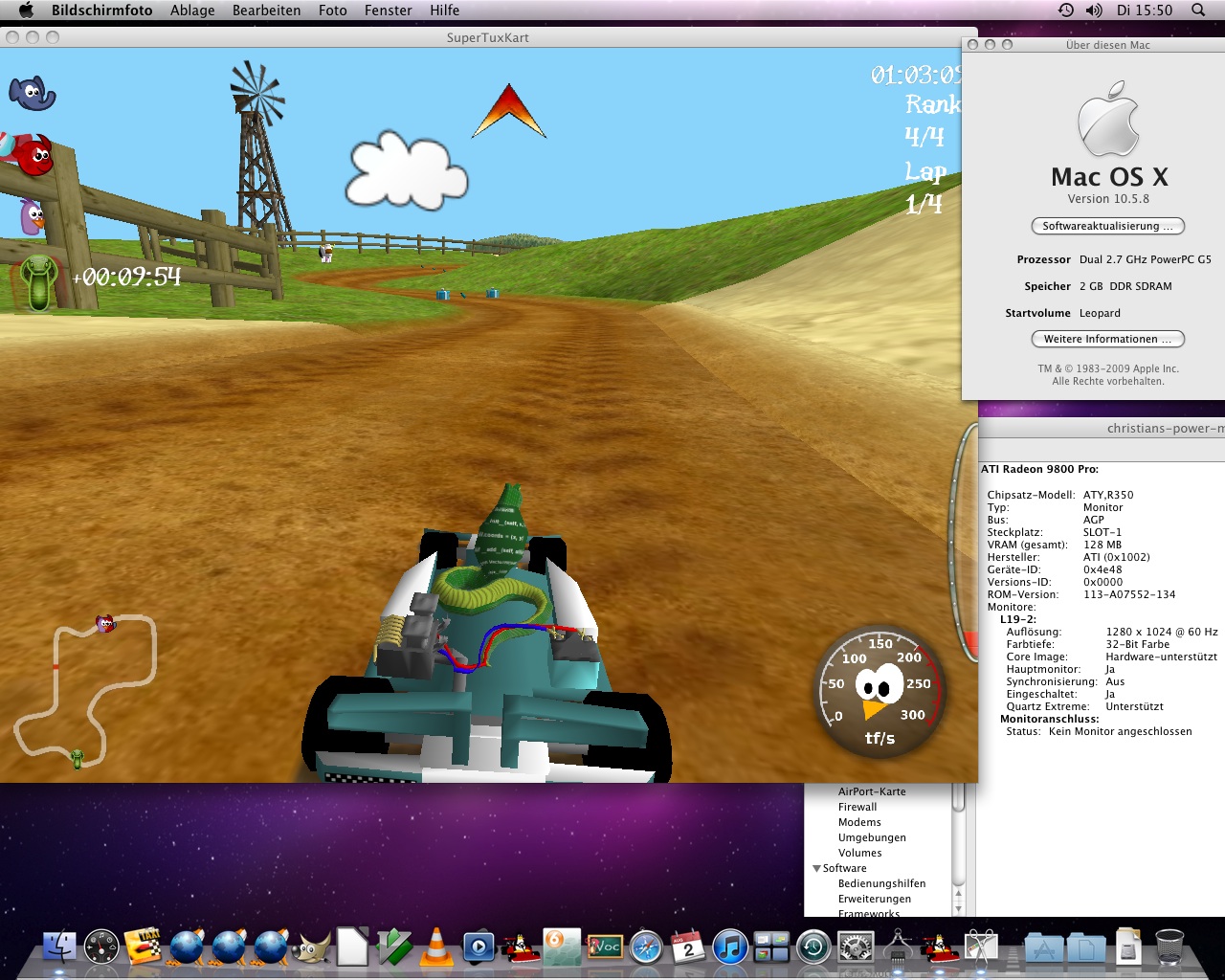Click the Finder icon in the Dock
This screenshot has width=1225, height=980.
[59, 947]
